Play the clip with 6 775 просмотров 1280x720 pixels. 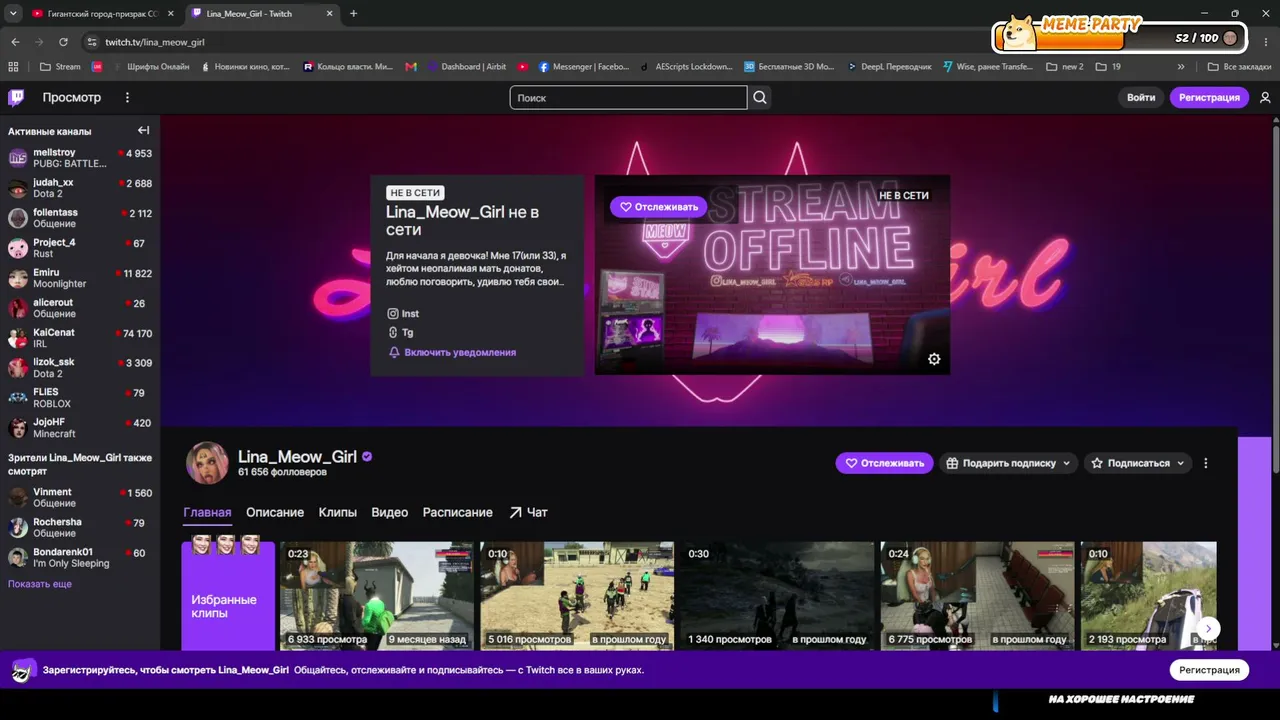[x=977, y=596]
